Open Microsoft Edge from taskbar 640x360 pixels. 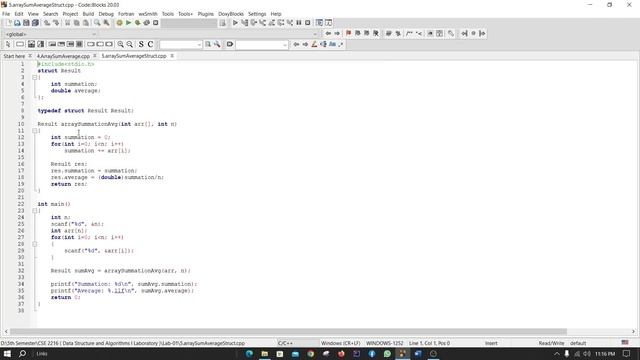[x=249, y=353]
